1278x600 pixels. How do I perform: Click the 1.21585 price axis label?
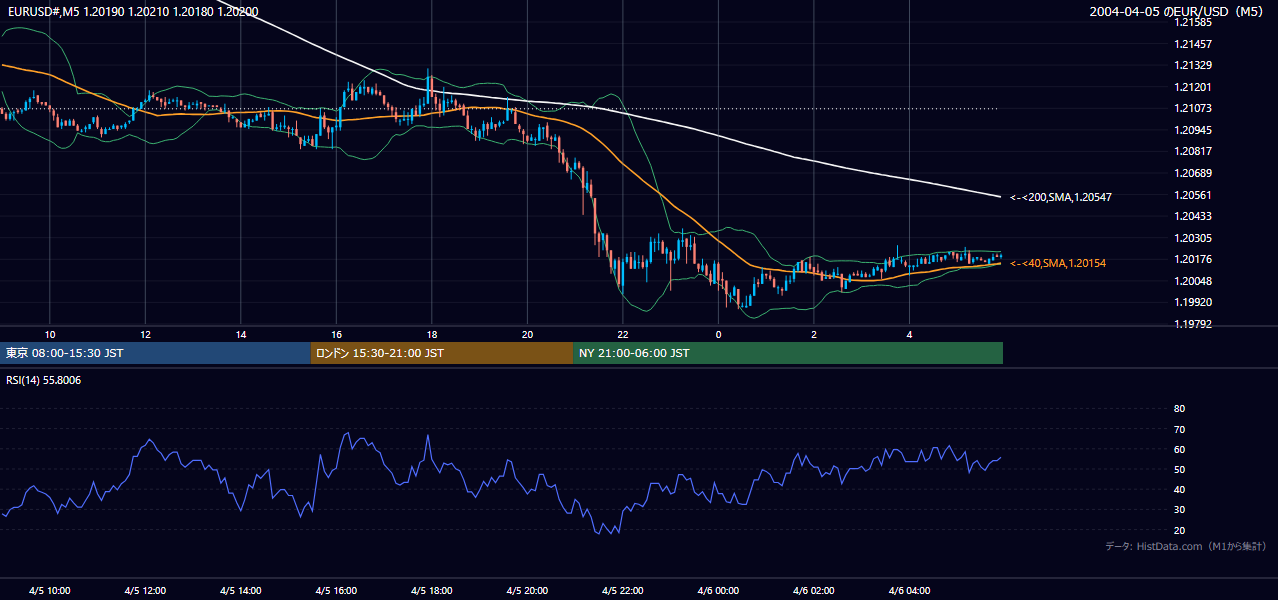click(x=1194, y=22)
